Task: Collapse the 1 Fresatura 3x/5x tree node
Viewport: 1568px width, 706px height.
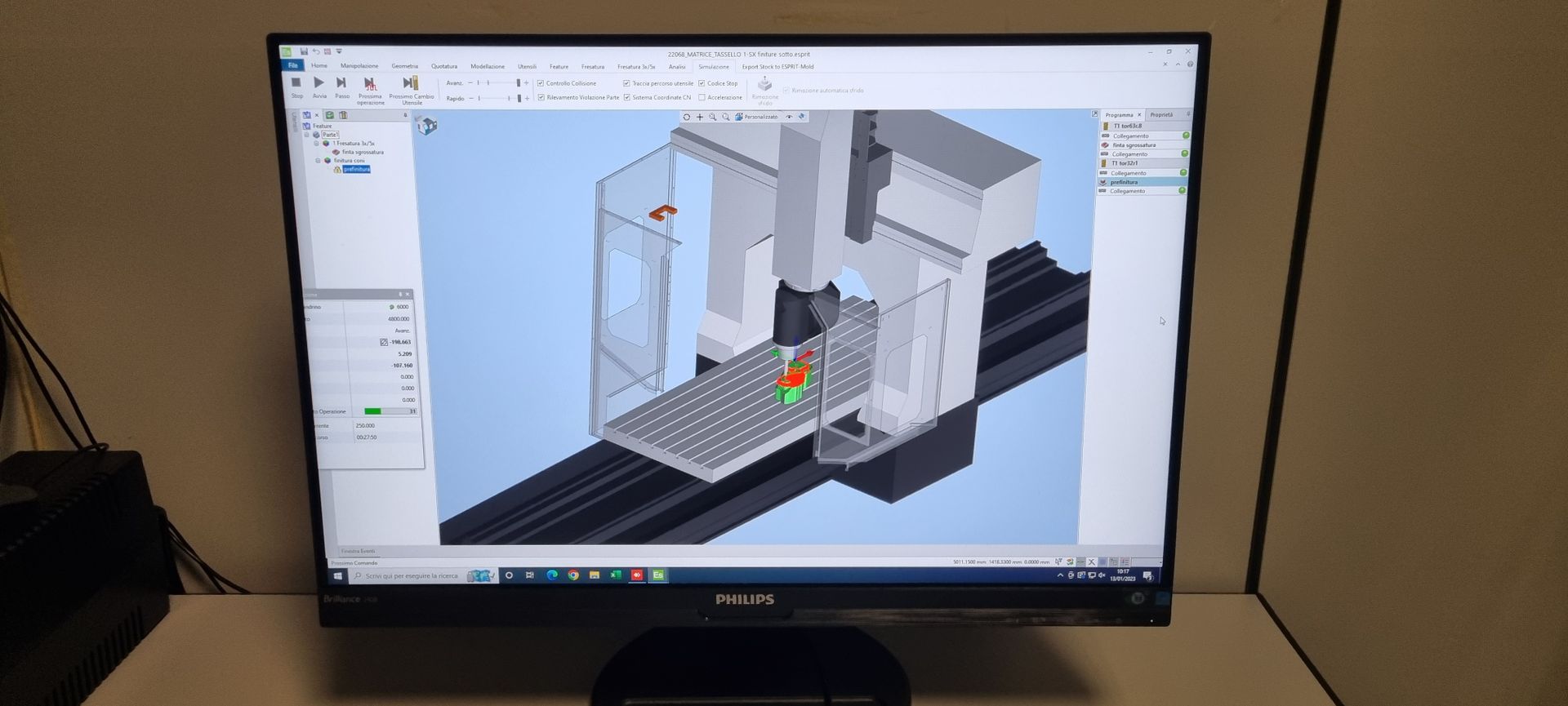Action: click(317, 144)
